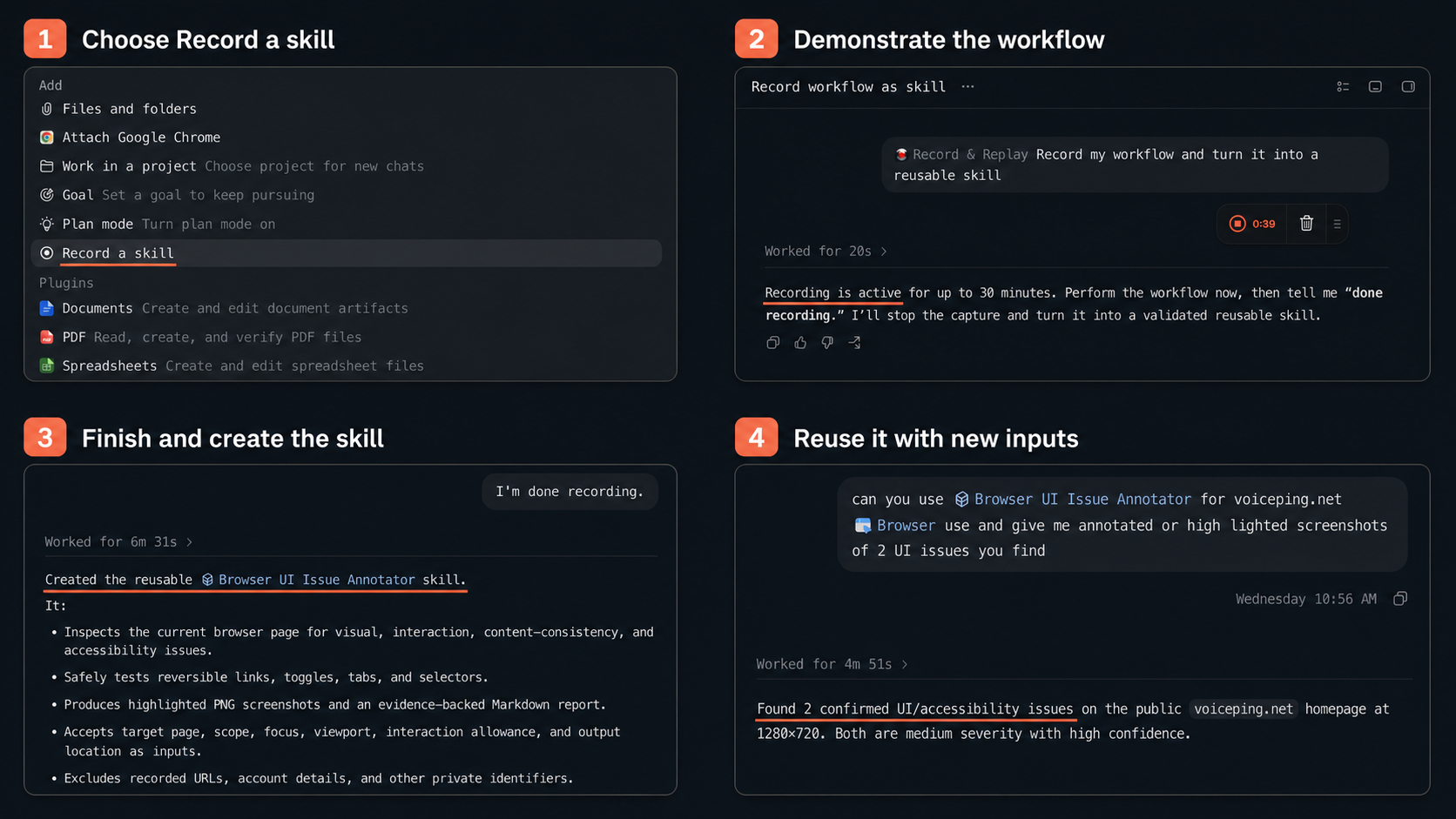The image size is (1456, 819).
Task: Open the Browser UI Issue Annotator mention in step 4
Action: [x=1082, y=500]
